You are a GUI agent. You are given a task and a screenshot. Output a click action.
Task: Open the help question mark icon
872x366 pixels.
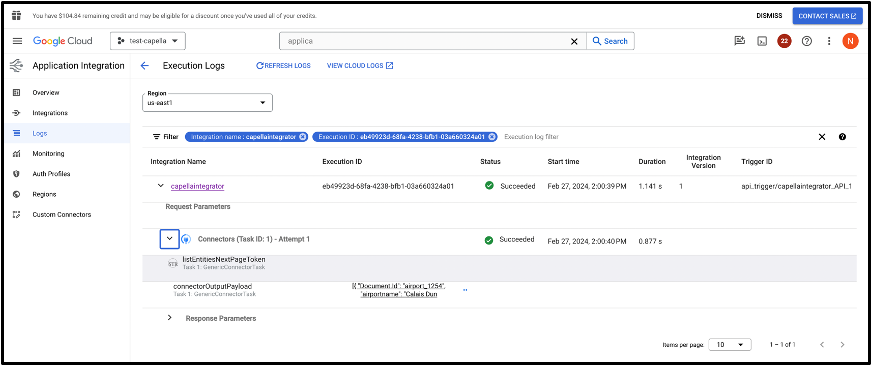pos(807,41)
